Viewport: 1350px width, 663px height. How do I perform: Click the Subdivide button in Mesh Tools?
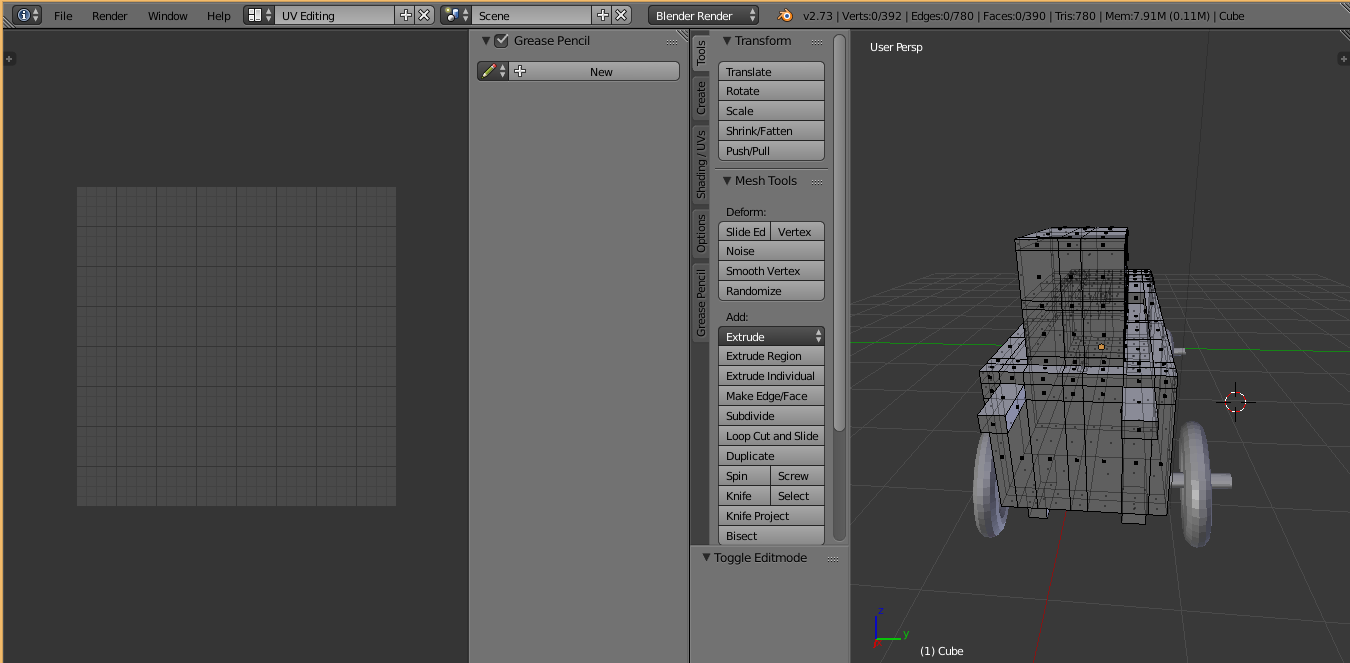pos(771,415)
